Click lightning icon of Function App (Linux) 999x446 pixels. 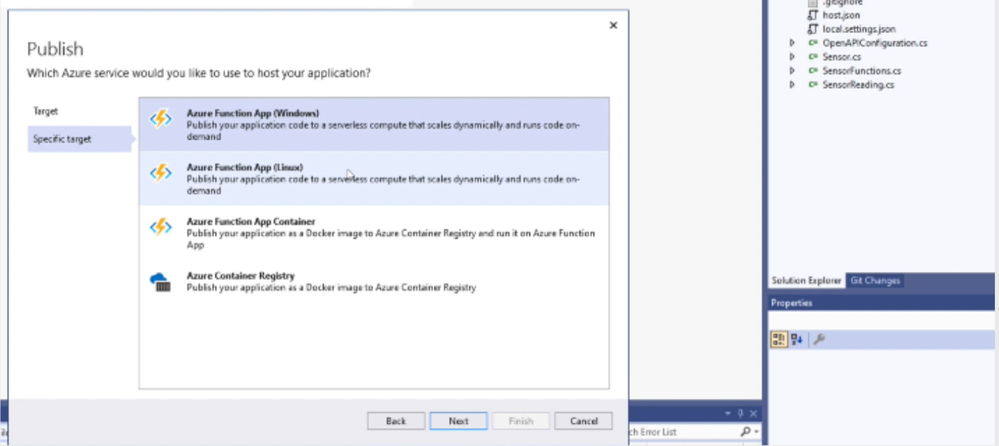161,173
